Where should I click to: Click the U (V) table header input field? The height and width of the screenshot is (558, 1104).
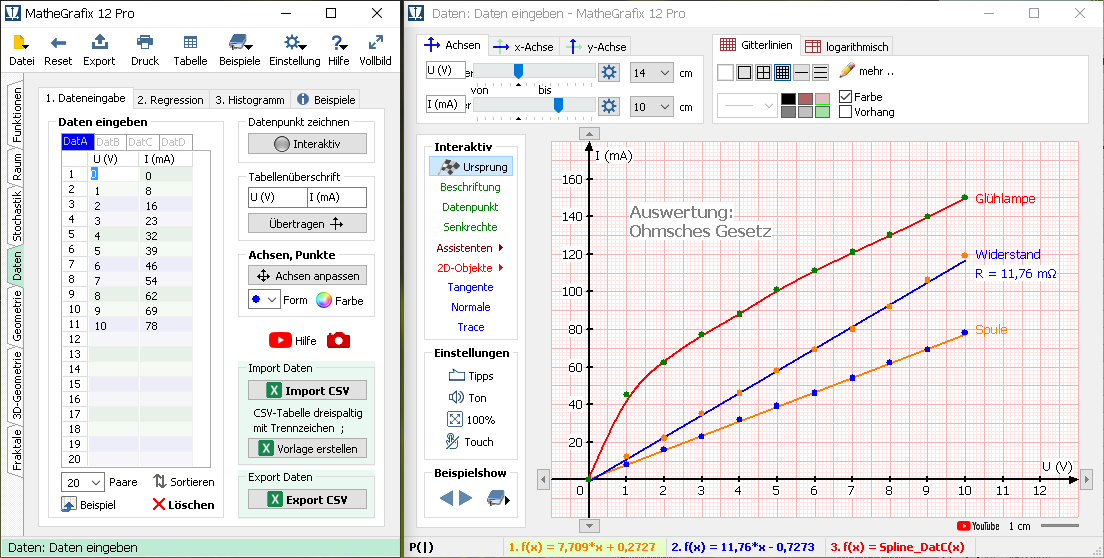[x=277, y=198]
